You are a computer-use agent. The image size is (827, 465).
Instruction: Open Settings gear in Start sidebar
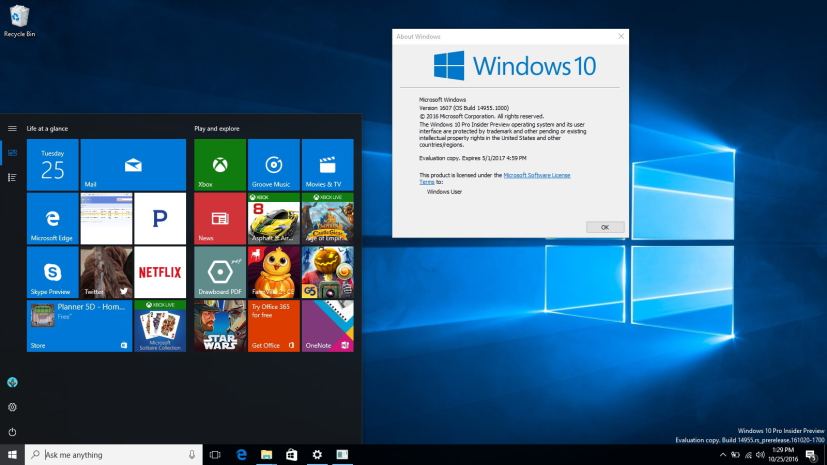click(12, 407)
